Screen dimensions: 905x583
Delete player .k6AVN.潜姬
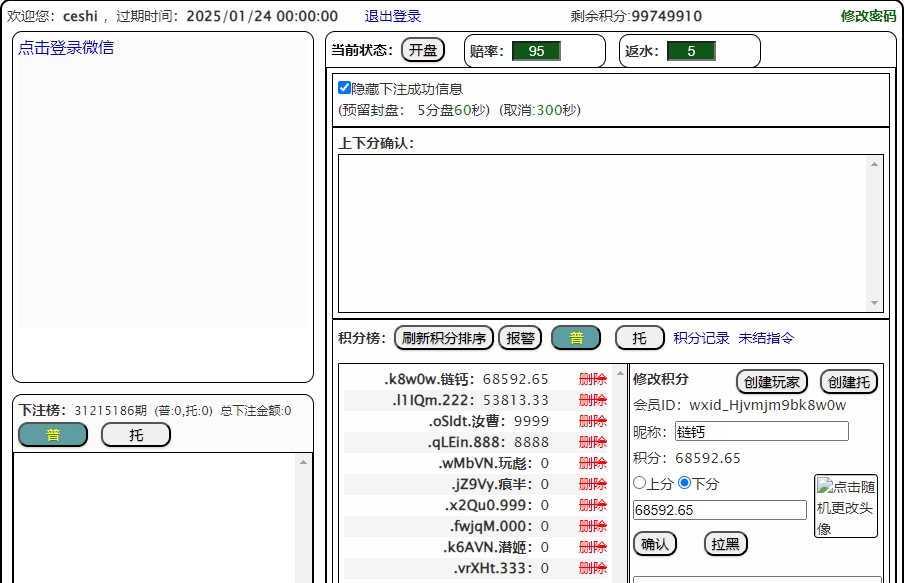tap(593, 547)
